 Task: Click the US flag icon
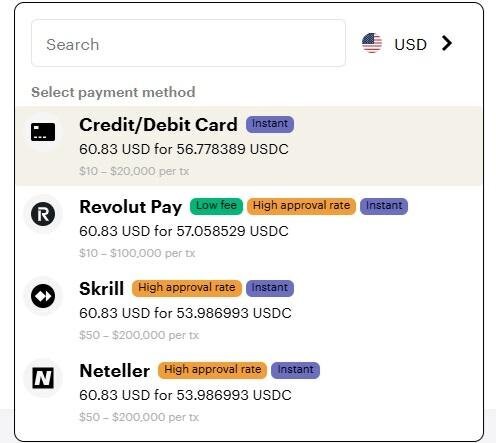pos(372,43)
